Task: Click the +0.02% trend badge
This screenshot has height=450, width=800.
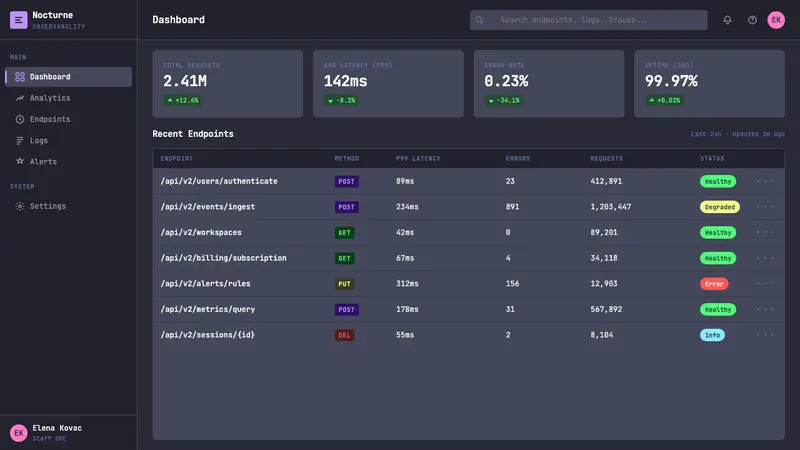Action: 665,101
